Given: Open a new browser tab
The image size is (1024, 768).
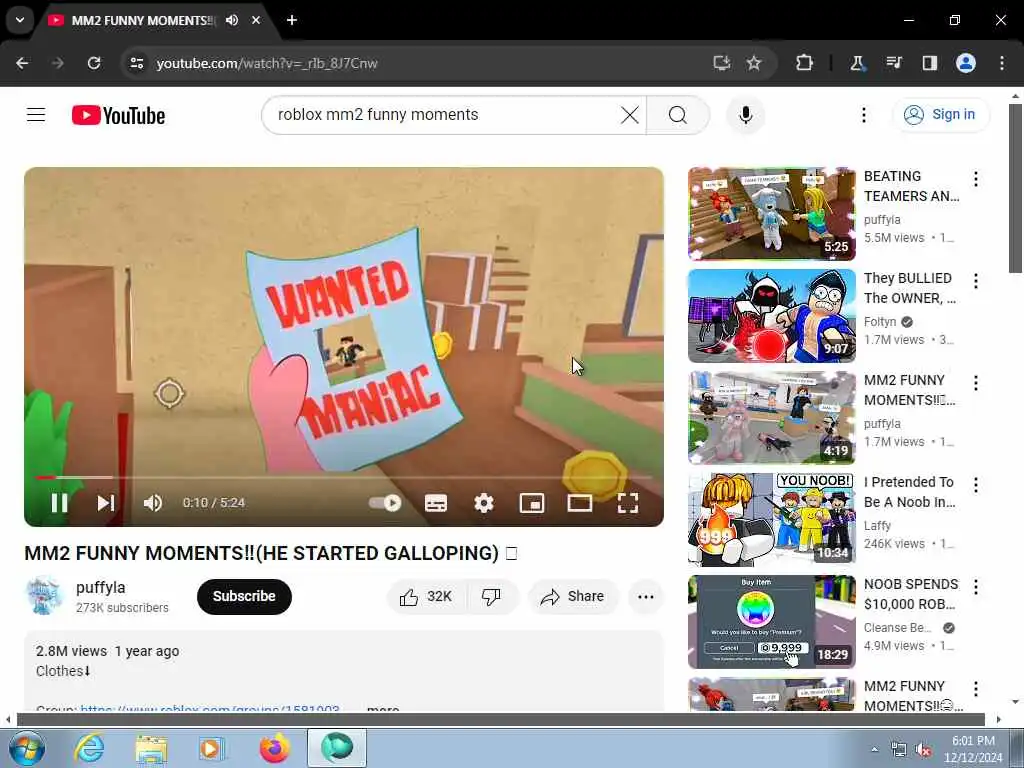Looking at the screenshot, I should click(x=292, y=20).
